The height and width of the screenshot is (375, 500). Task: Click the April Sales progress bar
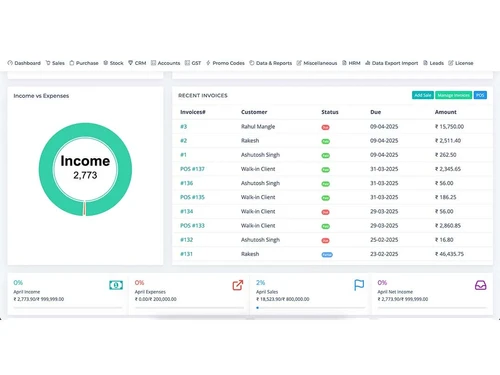pos(311,308)
